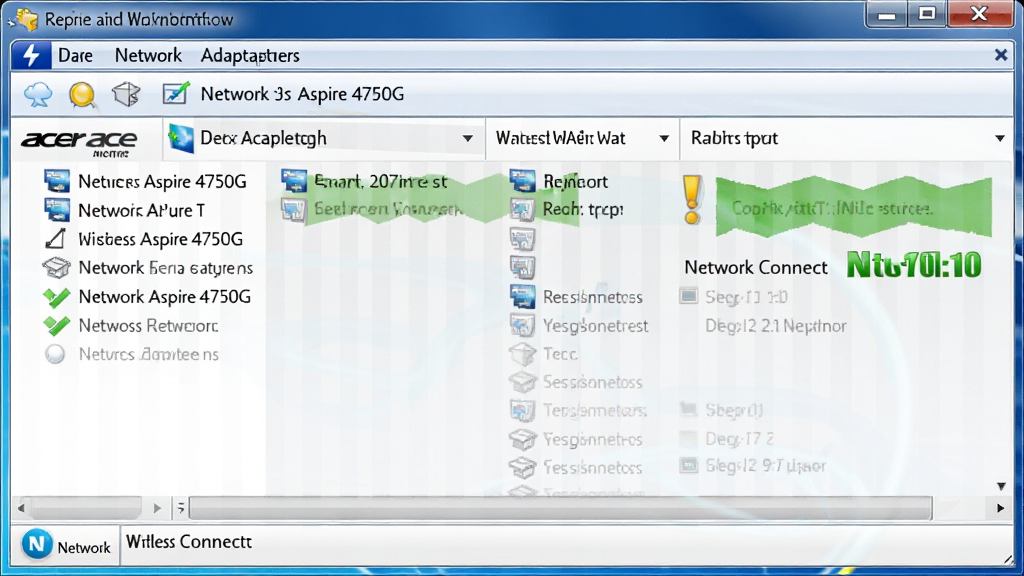Viewport: 1024px width, 576px height.
Task: Toggle the Network Aspire 4750G green checkmark
Action: pos(57,297)
